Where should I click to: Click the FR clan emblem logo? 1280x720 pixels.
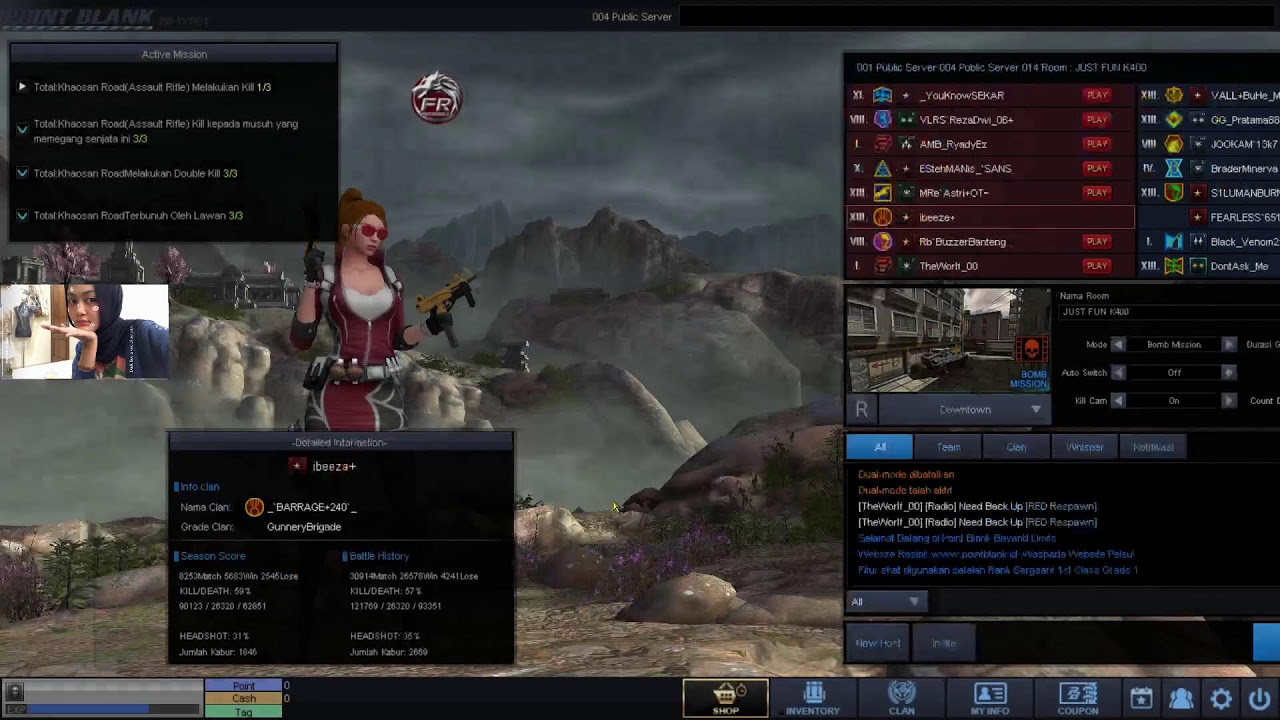[436, 98]
